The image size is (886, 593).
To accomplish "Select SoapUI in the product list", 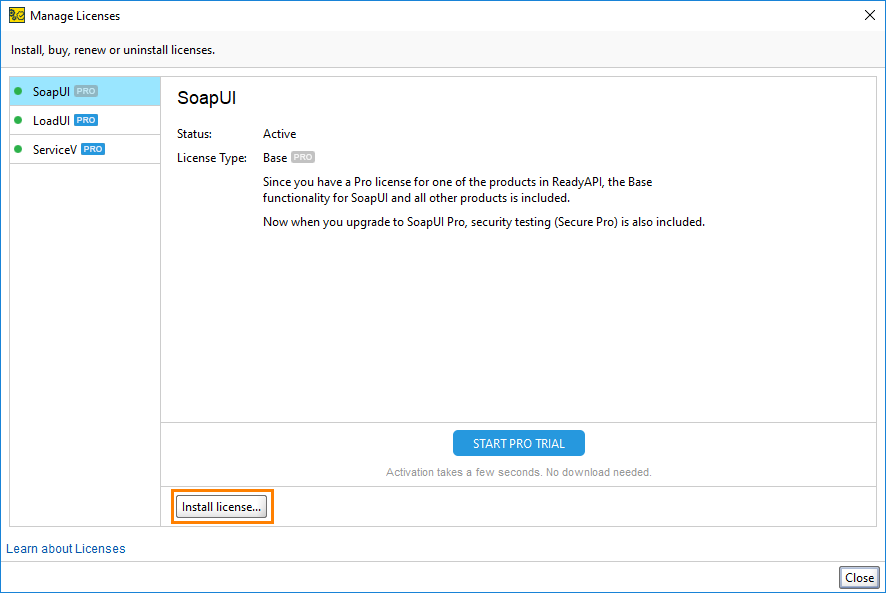I will tap(85, 91).
